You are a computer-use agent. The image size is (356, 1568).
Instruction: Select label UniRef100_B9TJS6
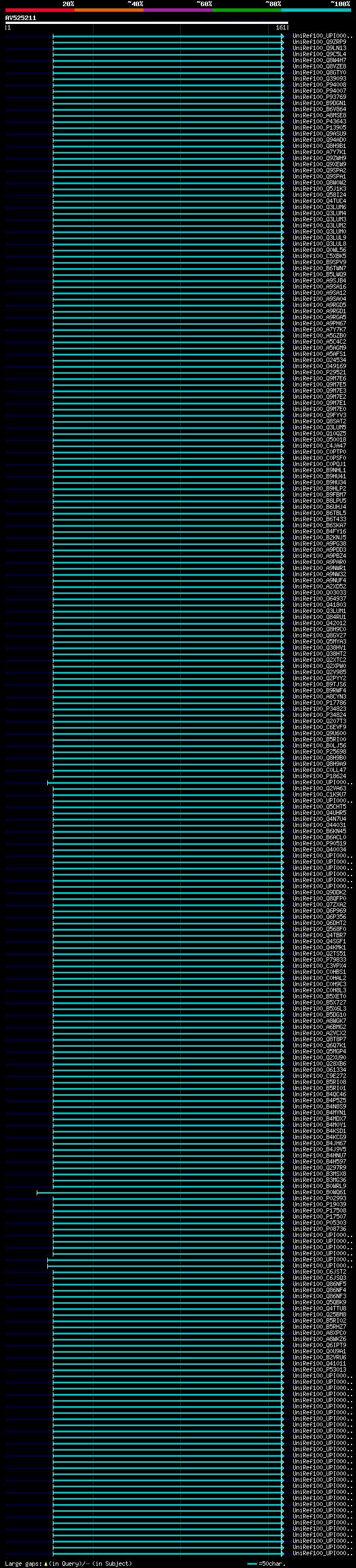pos(319,685)
